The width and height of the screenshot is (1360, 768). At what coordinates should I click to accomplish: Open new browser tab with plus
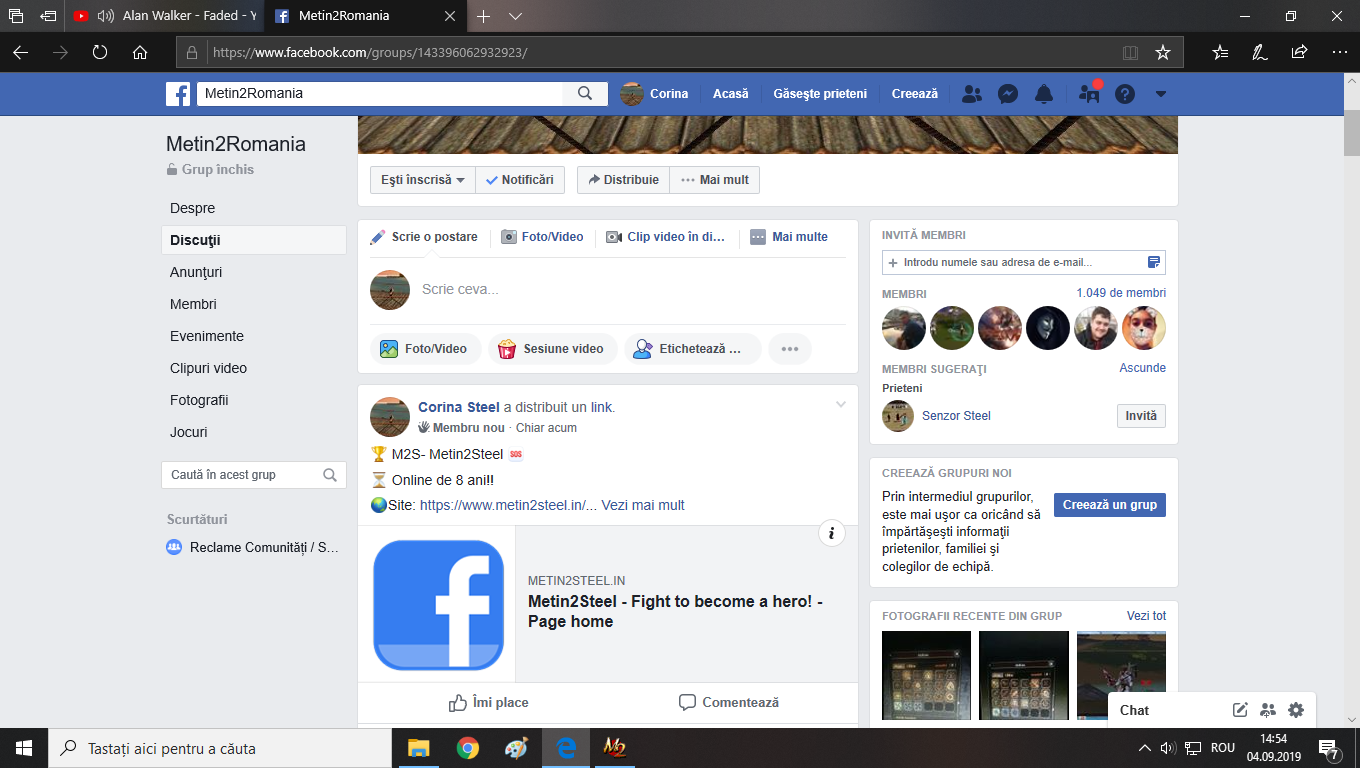pos(484,16)
